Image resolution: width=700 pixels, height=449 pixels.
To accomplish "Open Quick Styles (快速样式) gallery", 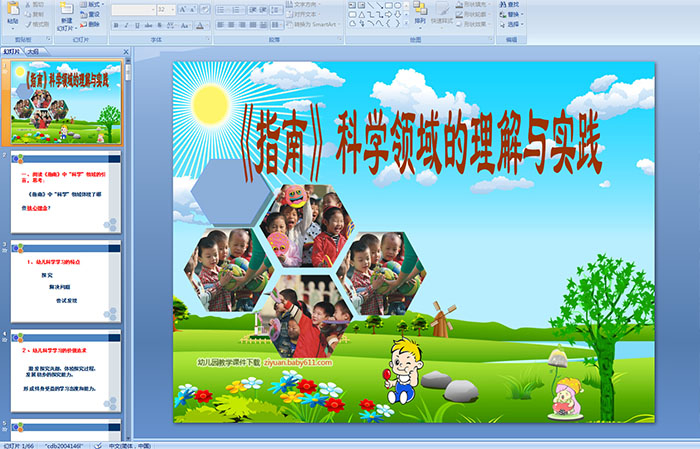I will 442,13.
